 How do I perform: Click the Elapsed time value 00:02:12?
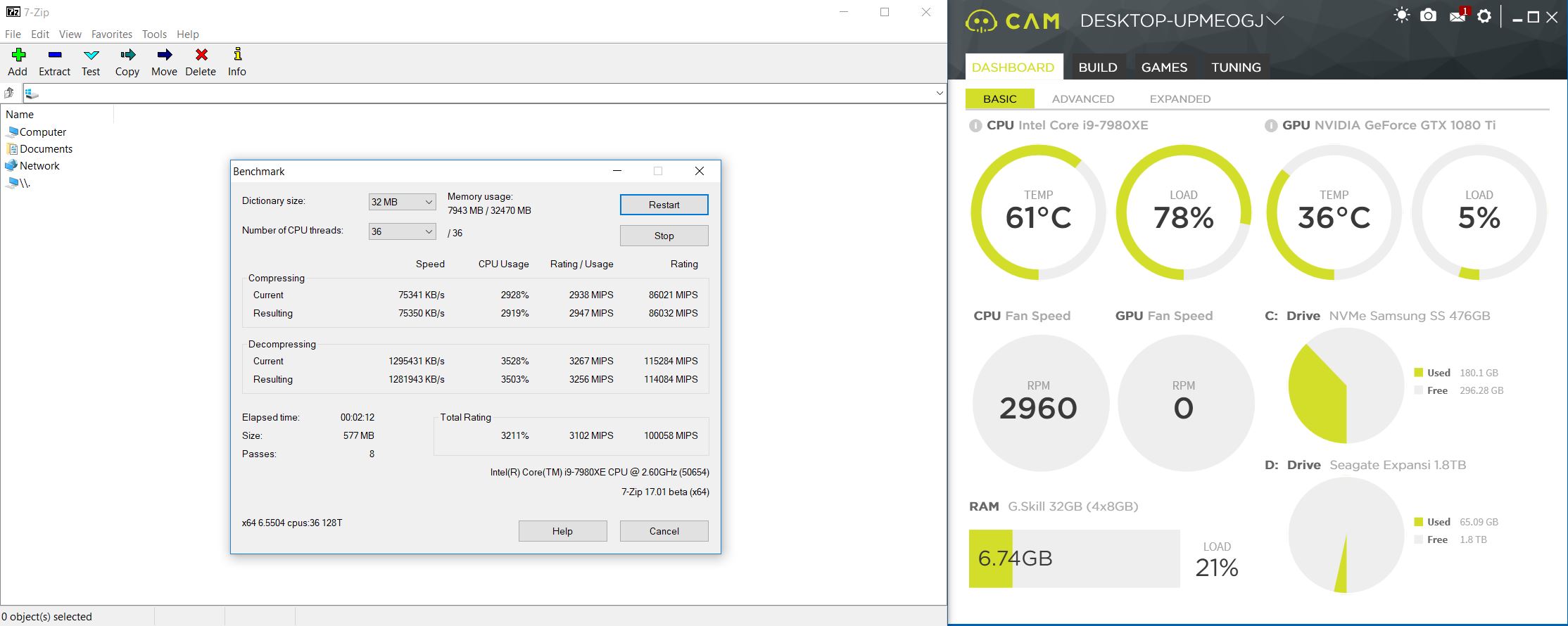[358, 417]
